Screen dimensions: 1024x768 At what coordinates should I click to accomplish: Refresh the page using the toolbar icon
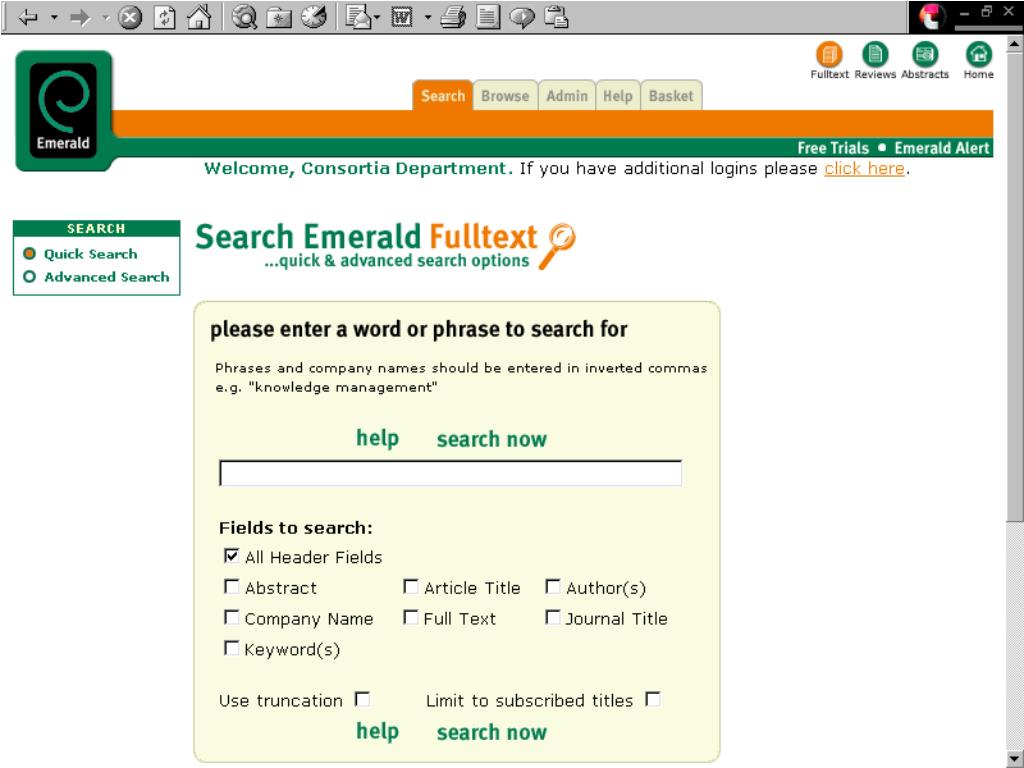coord(165,17)
